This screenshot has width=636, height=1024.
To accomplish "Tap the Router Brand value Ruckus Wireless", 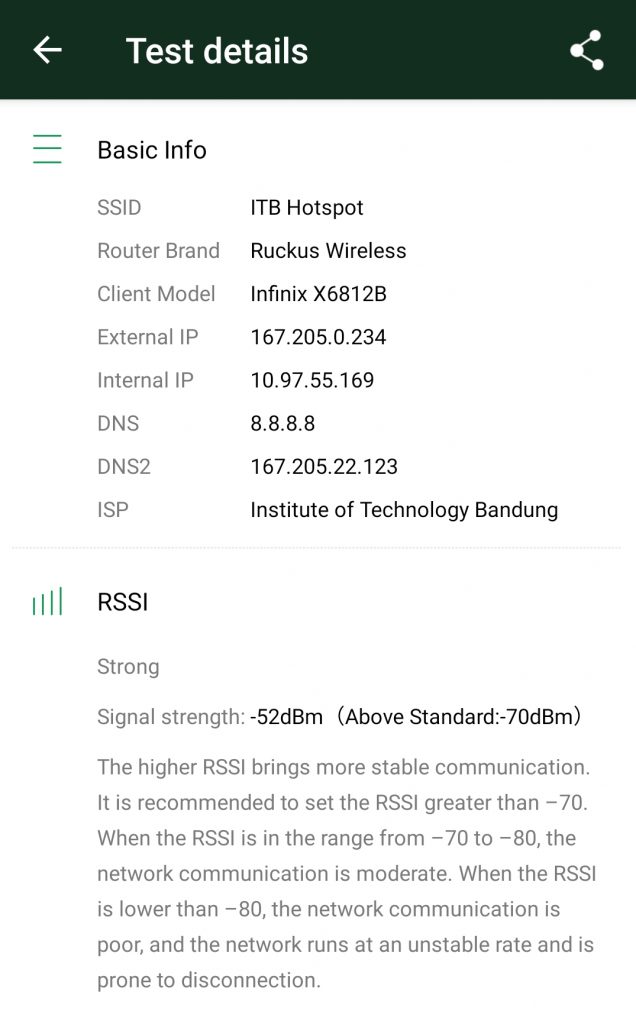I will click(328, 251).
